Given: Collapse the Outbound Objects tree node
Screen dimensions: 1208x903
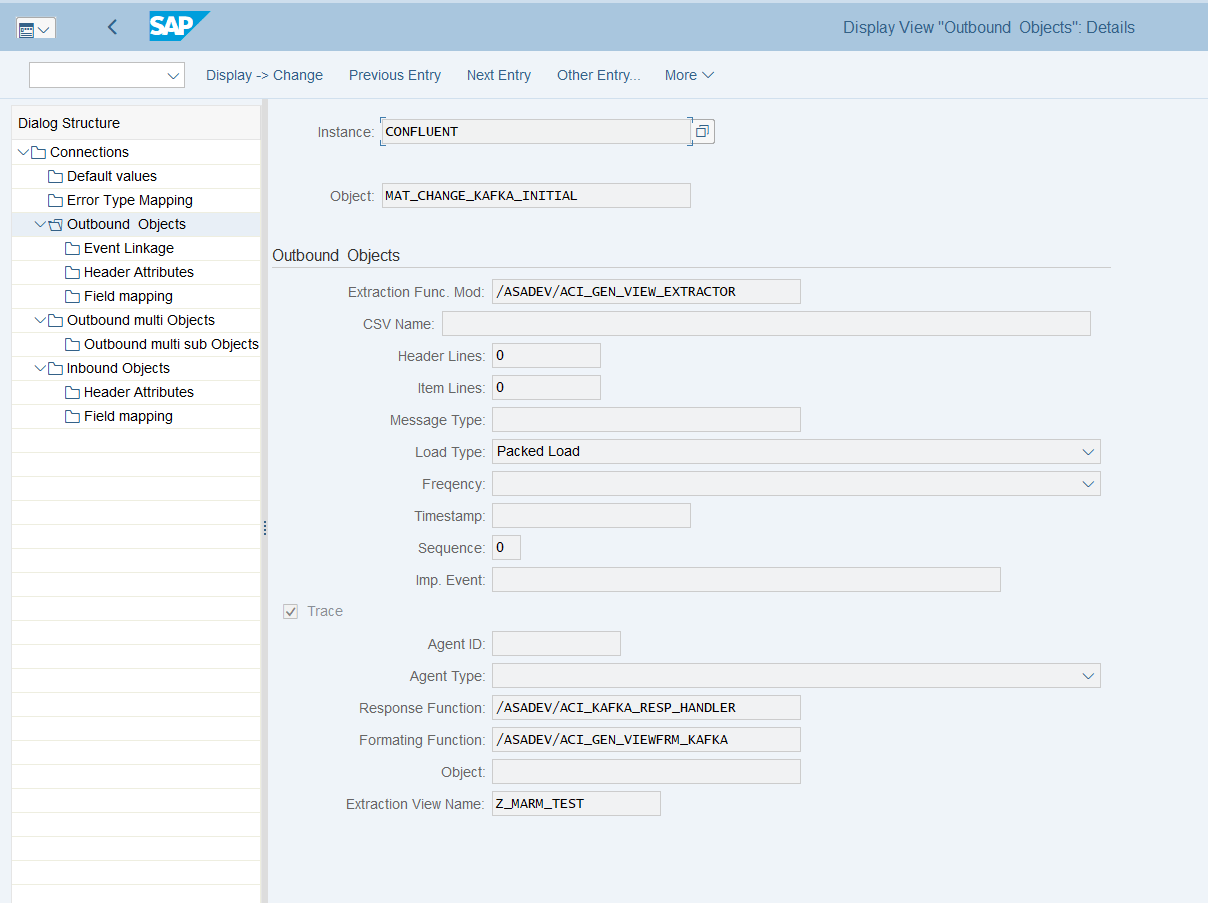Looking at the screenshot, I should pyautogui.click(x=41, y=224).
